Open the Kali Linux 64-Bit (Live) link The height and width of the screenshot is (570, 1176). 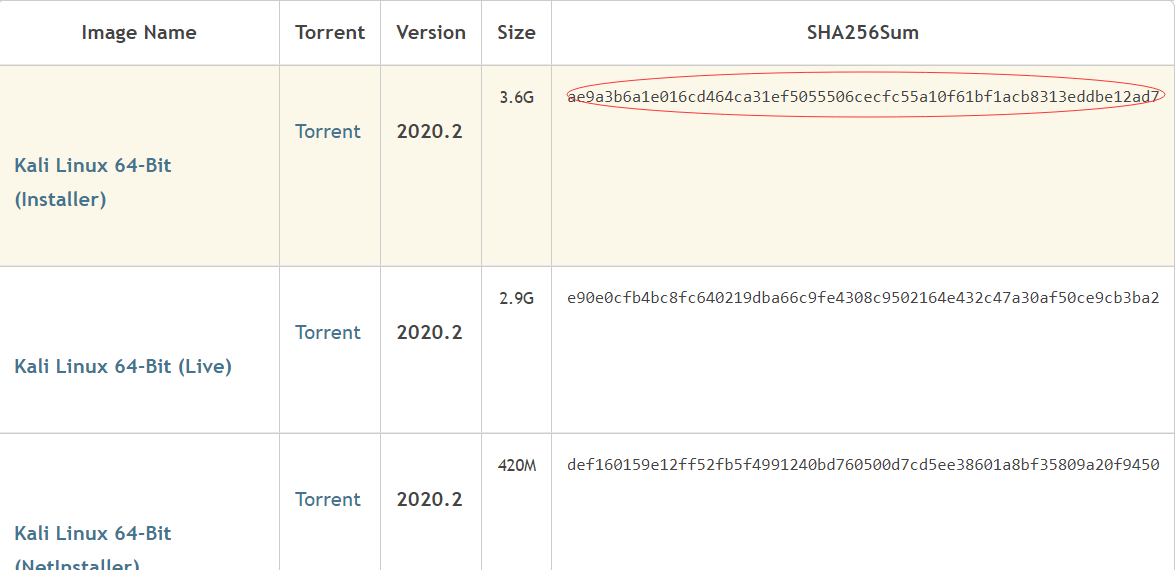[123, 366]
